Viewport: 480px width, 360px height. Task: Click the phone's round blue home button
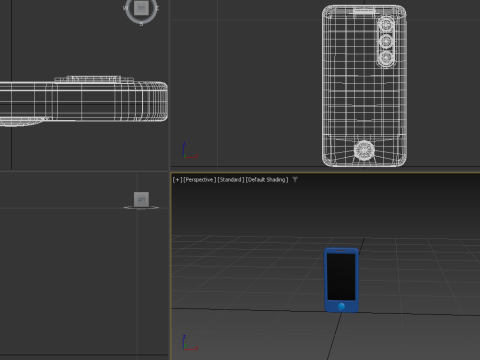341,306
